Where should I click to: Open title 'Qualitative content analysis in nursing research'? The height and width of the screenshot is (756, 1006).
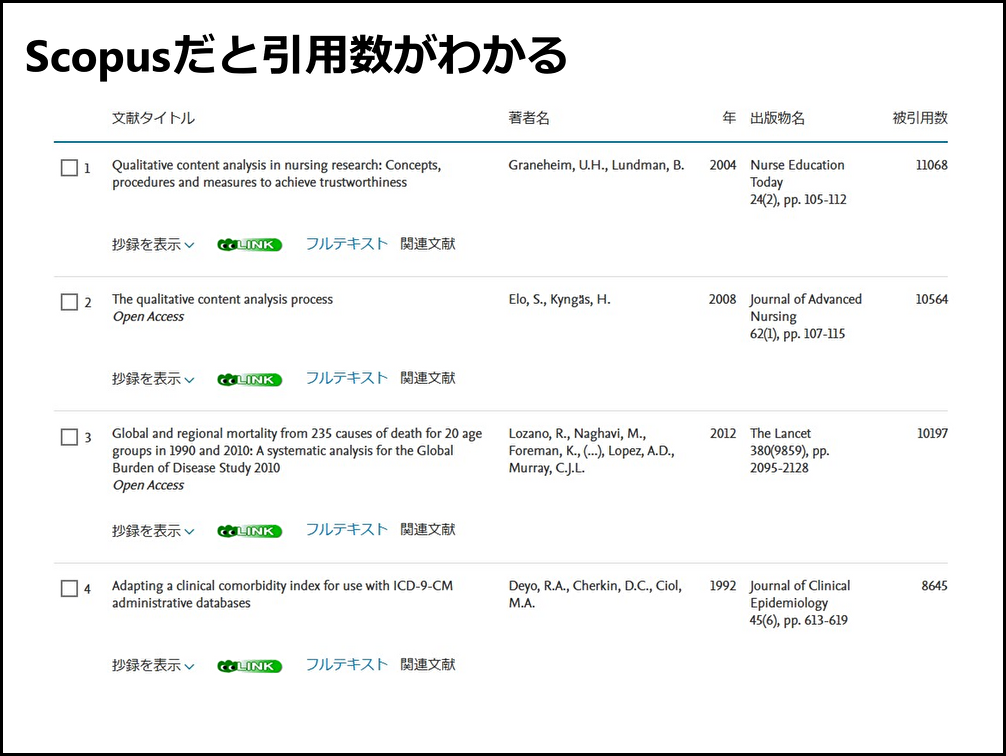click(x=277, y=174)
